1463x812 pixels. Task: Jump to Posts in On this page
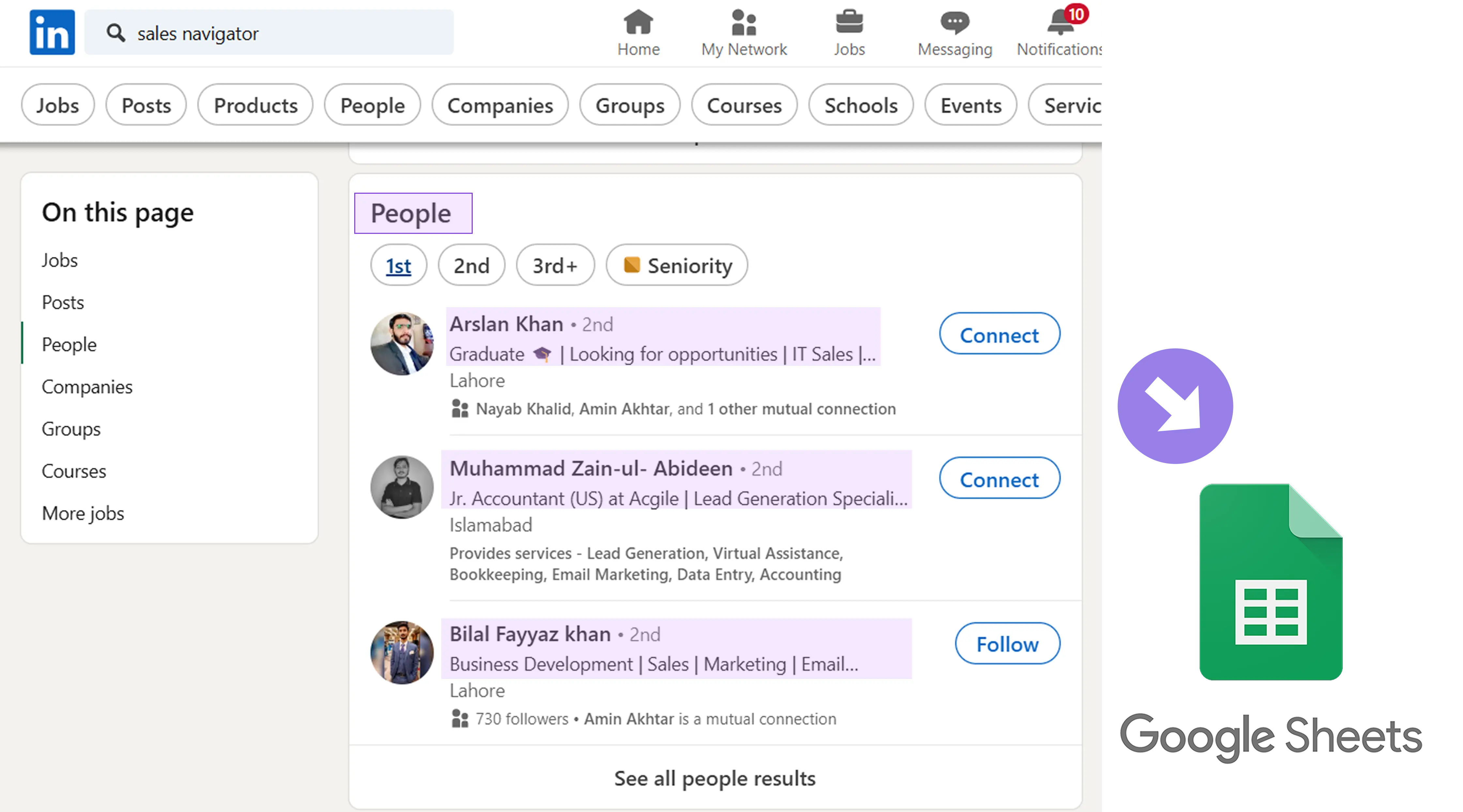[x=63, y=302]
